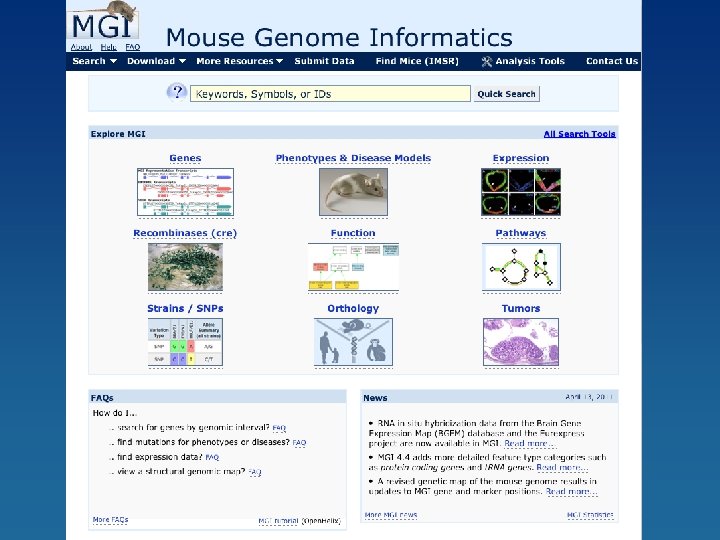The image size is (720, 540).
Task: Open the Function diagram thumbnail
Action: pos(353,267)
